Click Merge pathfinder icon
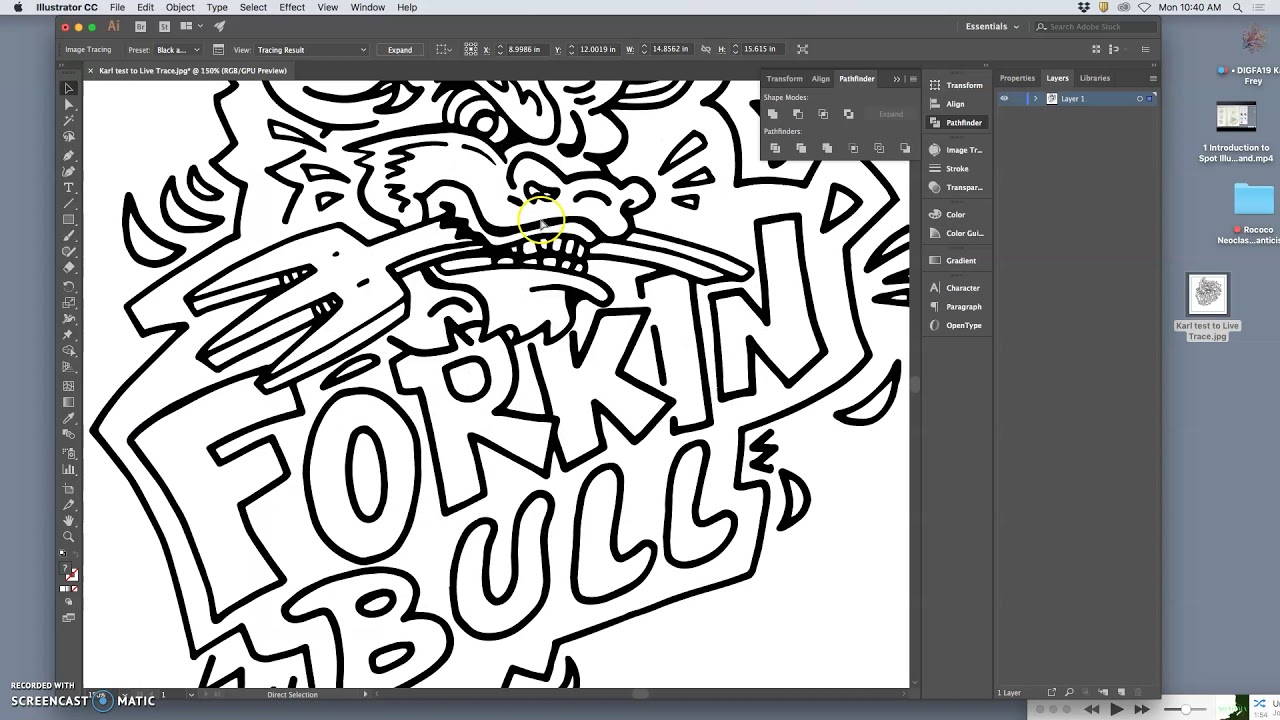The image size is (1280, 720). (x=827, y=149)
